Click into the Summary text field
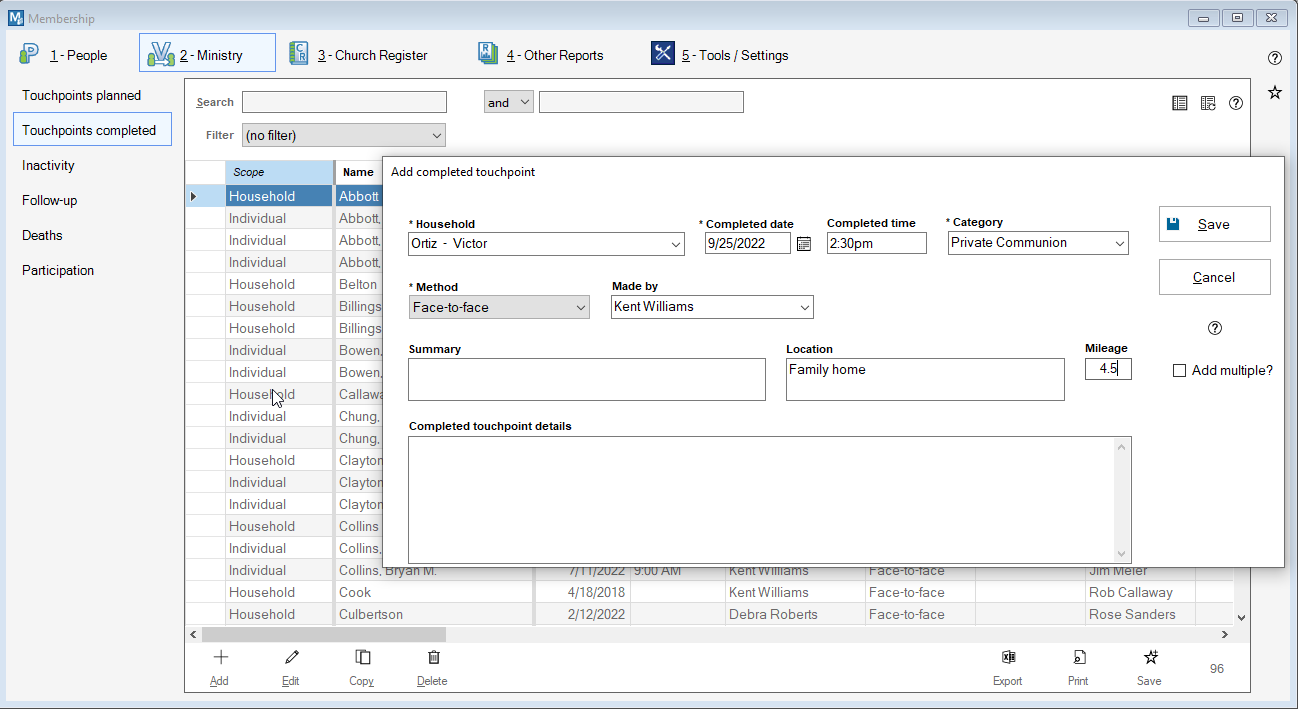1298x709 pixels. (x=586, y=380)
